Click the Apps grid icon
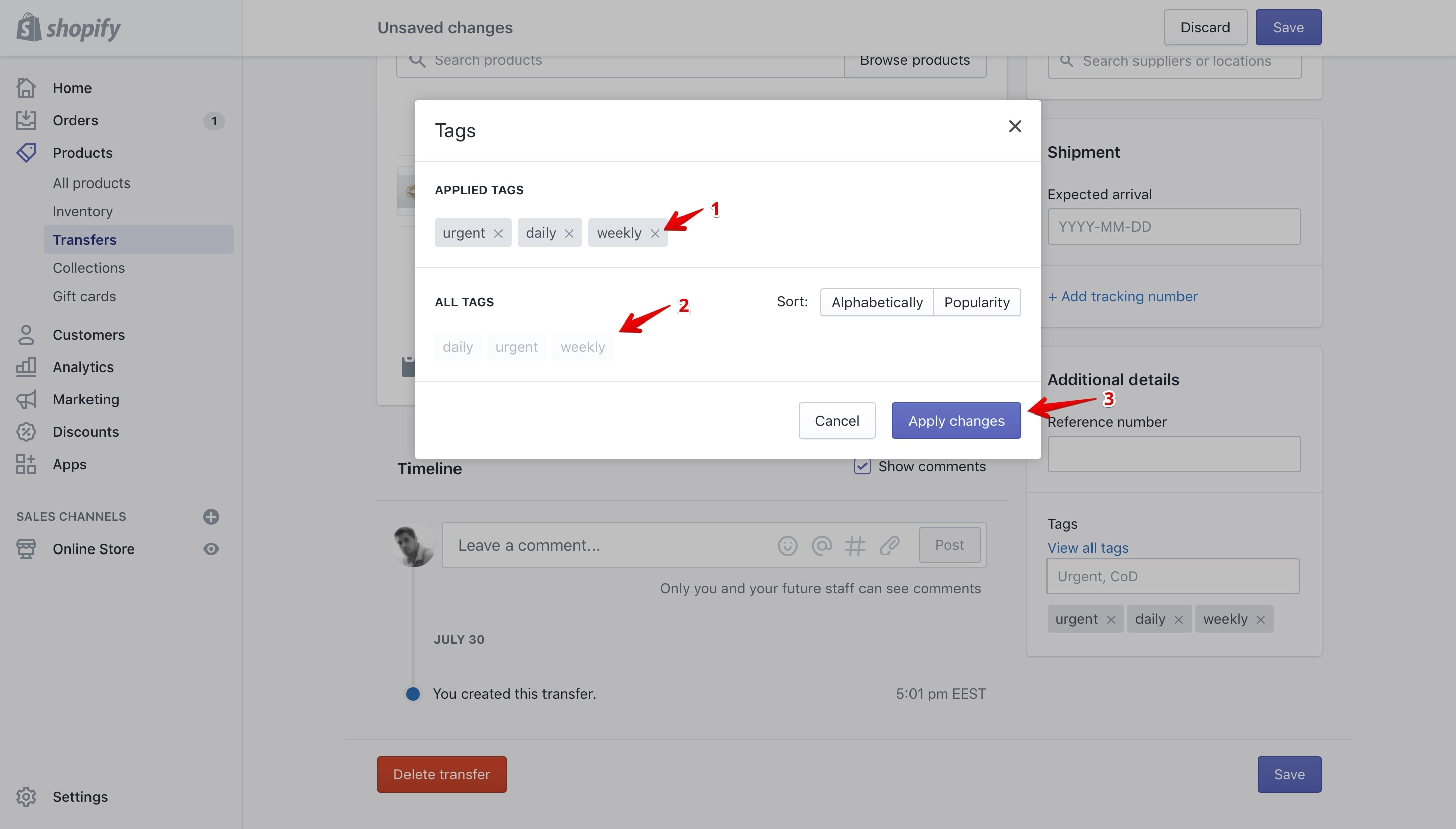Viewport: 1456px width, 829px height. pos(26,464)
